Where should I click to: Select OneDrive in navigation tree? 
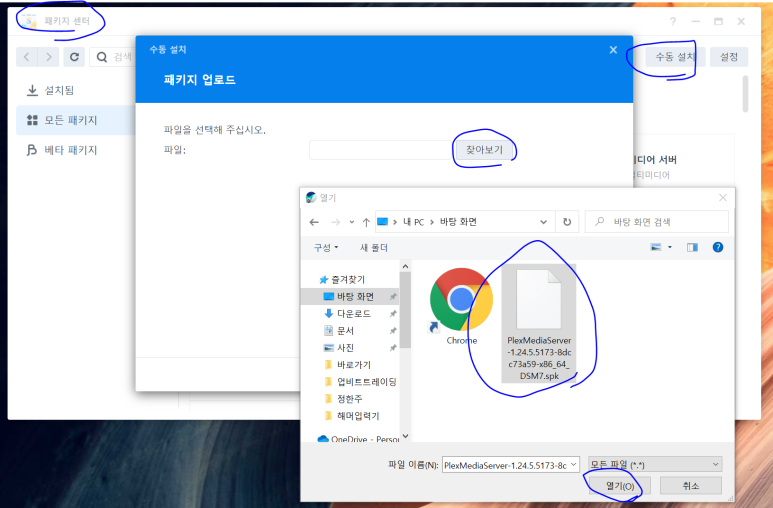(358, 439)
